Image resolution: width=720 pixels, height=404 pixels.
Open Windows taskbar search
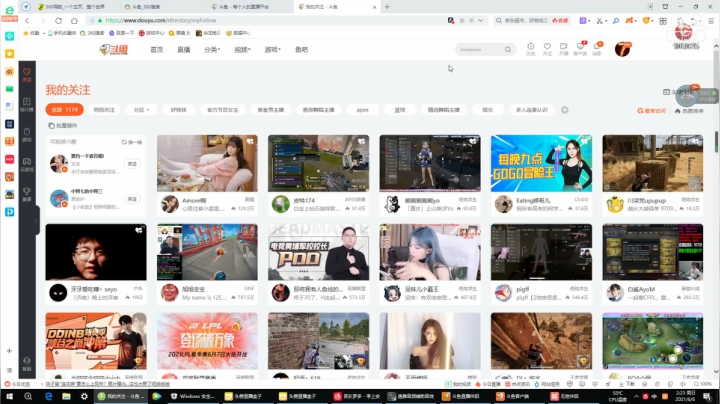coord(28,396)
